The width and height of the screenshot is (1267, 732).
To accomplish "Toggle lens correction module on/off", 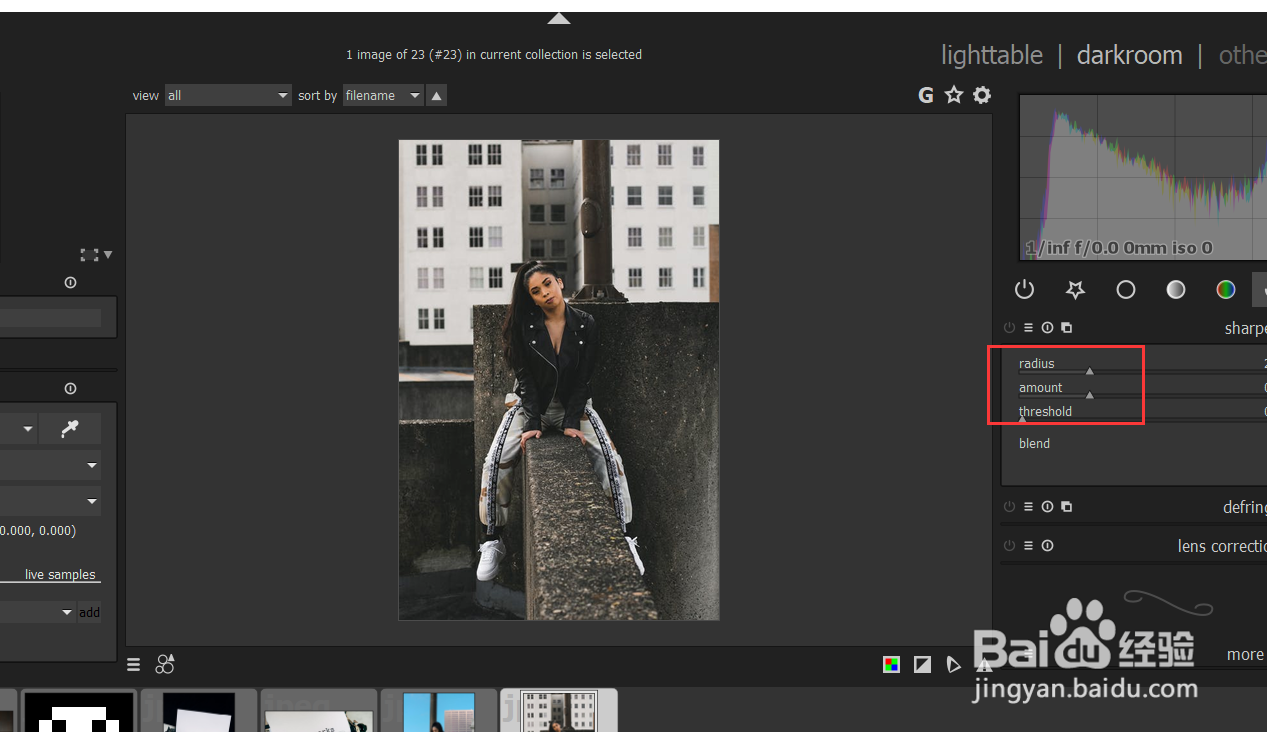I will 1009,546.
